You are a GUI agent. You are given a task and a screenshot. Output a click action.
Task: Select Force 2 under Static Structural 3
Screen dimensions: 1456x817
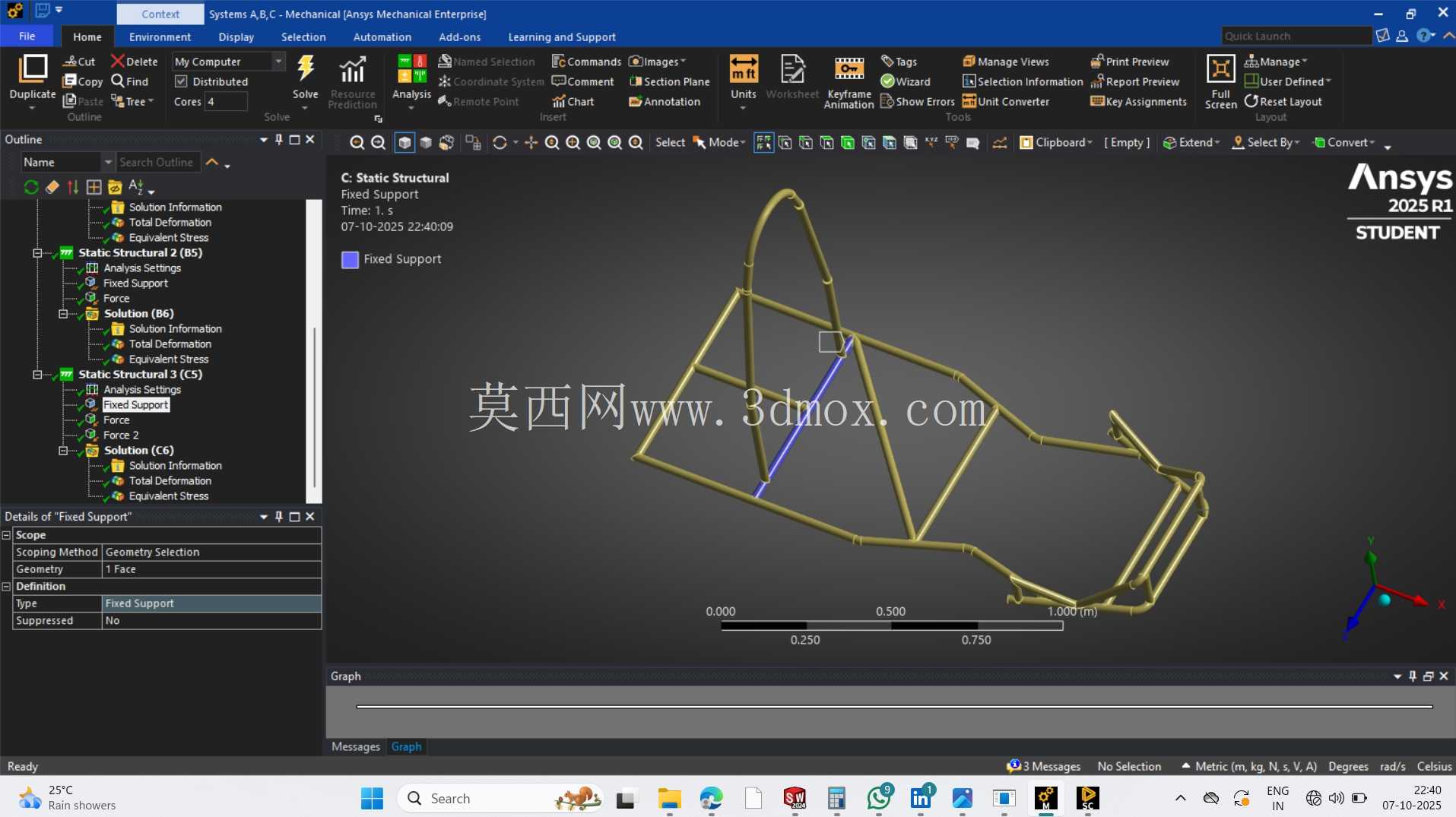(x=121, y=435)
